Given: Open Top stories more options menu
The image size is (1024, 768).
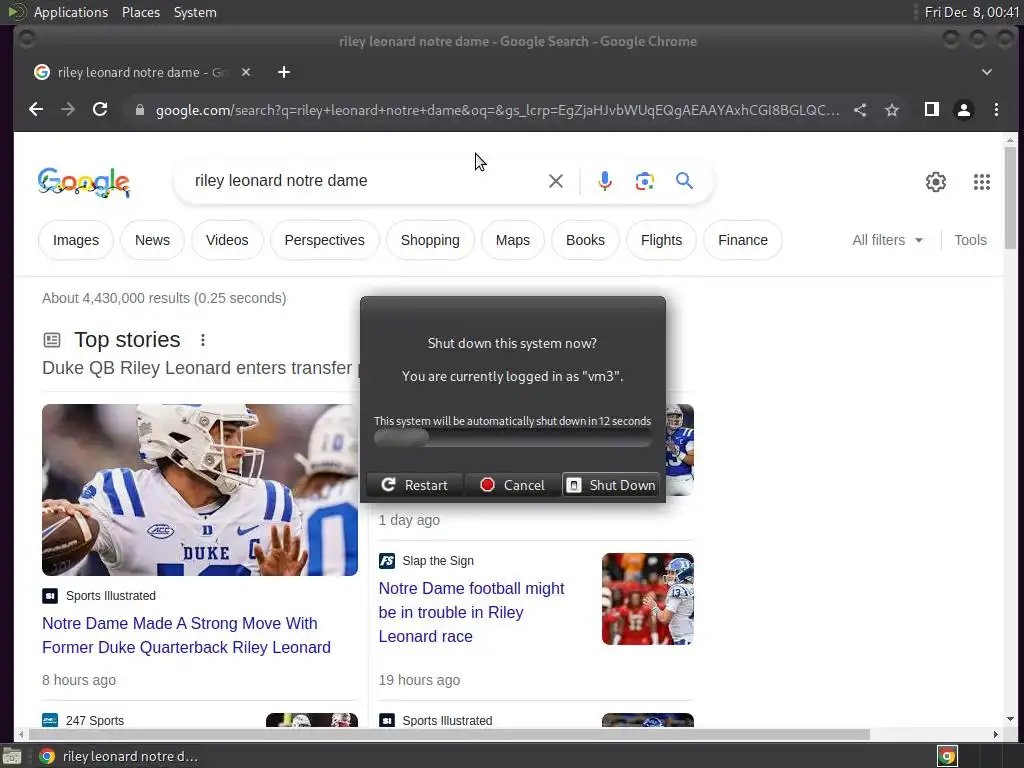Looking at the screenshot, I should point(203,340).
